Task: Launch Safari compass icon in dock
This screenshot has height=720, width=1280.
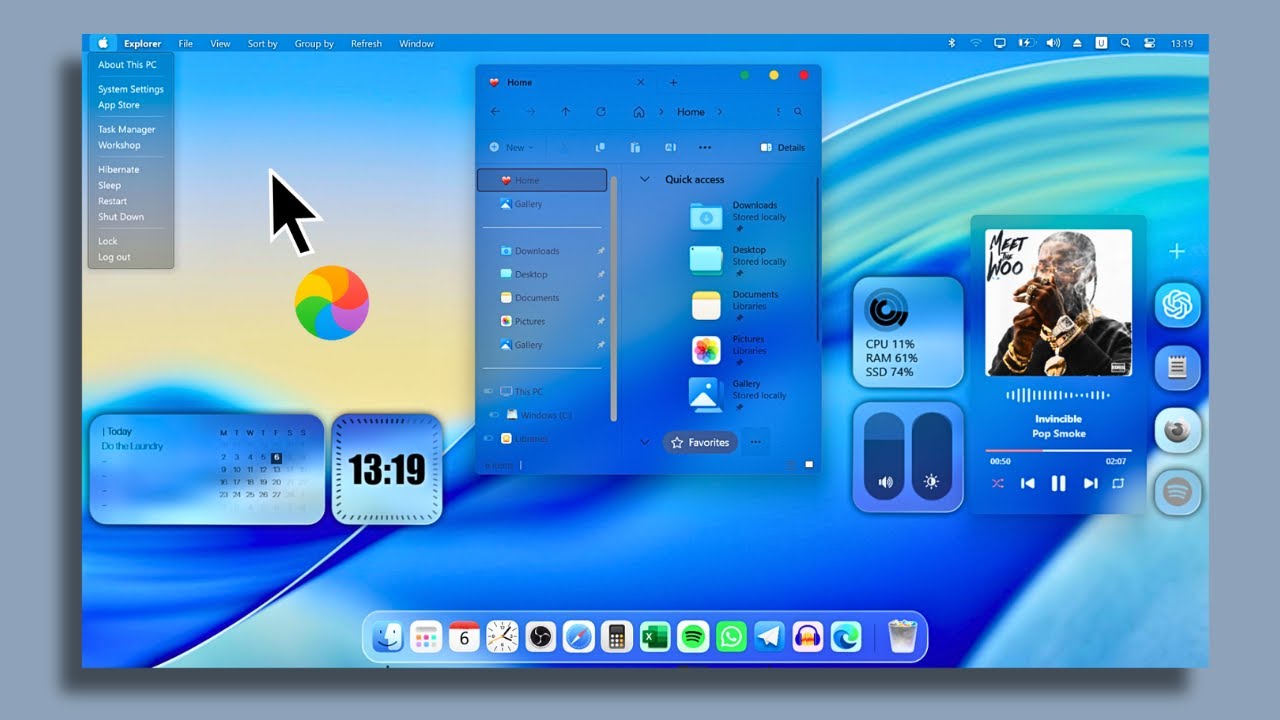Action: (578, 637)
